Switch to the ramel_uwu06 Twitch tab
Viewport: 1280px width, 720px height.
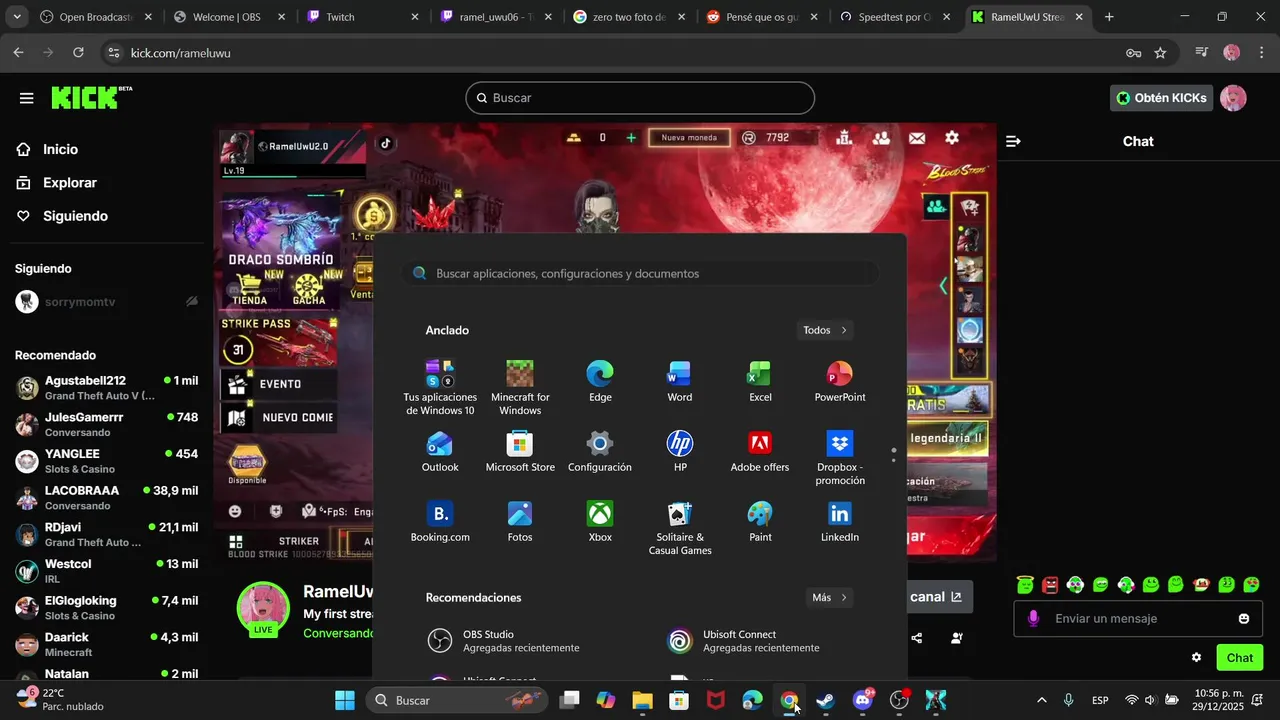497,17
